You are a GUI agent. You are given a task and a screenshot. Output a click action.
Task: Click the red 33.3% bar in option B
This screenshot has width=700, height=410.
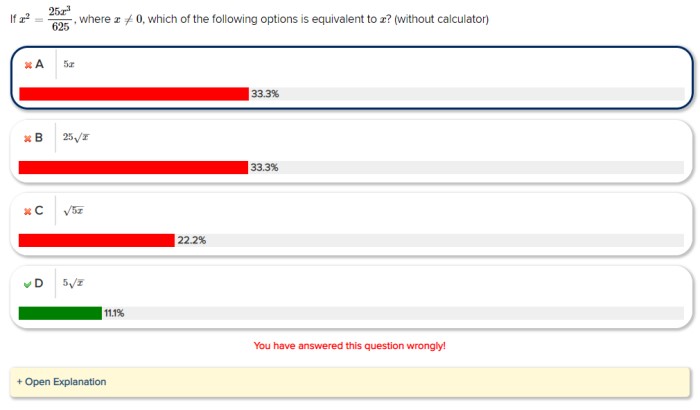133,167
